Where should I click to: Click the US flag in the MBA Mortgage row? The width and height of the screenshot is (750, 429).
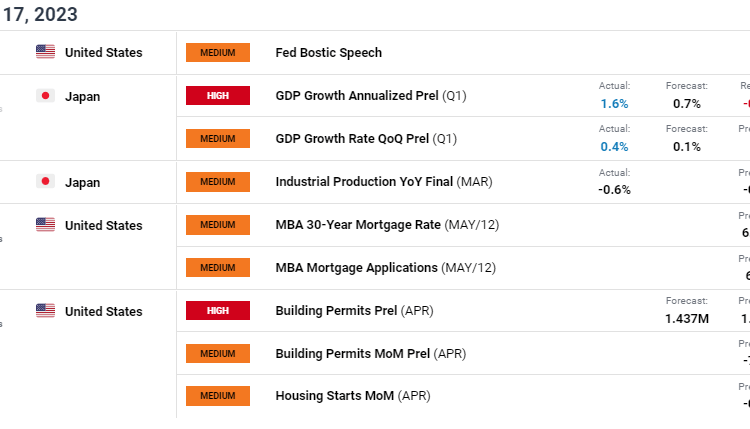coord(45,225)
